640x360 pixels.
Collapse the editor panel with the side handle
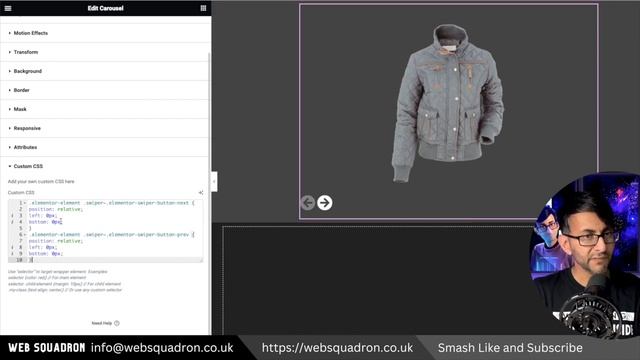tap(214, 182)
